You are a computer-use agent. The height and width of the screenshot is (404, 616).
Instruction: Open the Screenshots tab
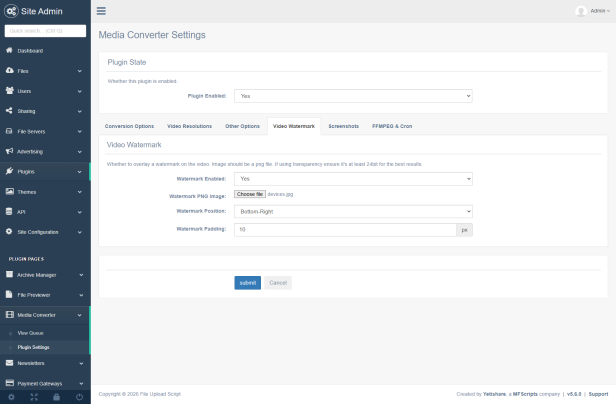343,126
